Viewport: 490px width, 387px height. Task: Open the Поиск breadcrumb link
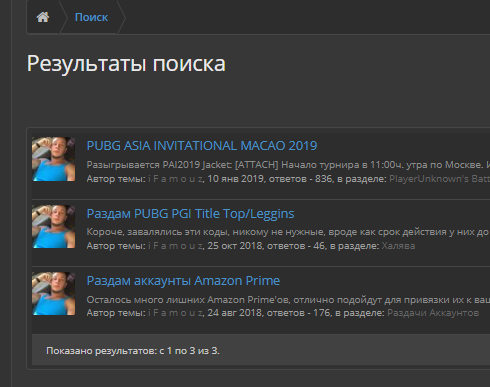point(91,17)
